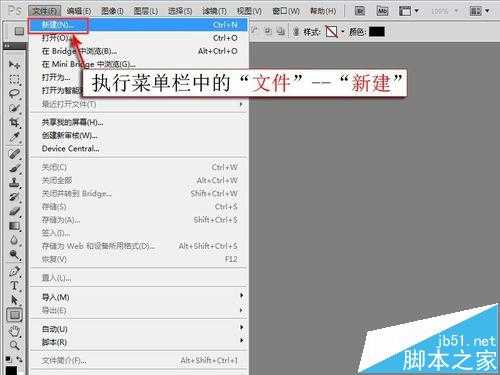Open the arrange documents dropdown
Image resolution: width=500 pixels, height=375 pixels.
pyautogui.click(x=479, y=11)
